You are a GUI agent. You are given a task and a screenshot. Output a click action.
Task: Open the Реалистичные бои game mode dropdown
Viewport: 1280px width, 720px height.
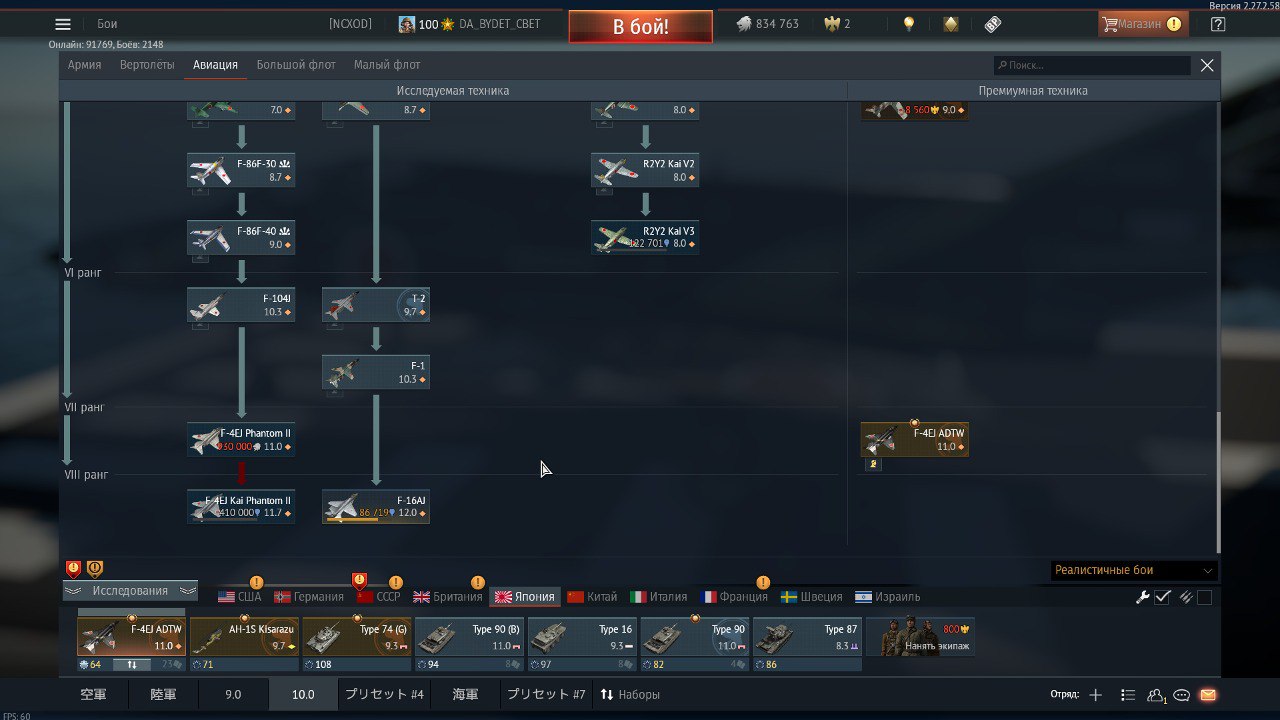click(1134, 570)
